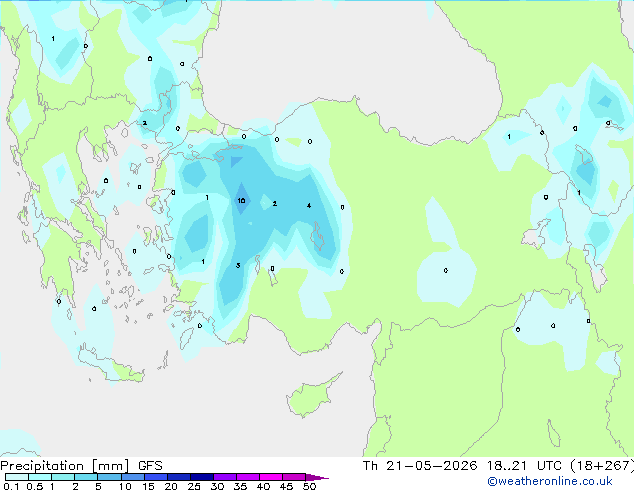Select the 10 to 15 mm legend swatch
The image size is (634, 490).
[x=133, y=477]
